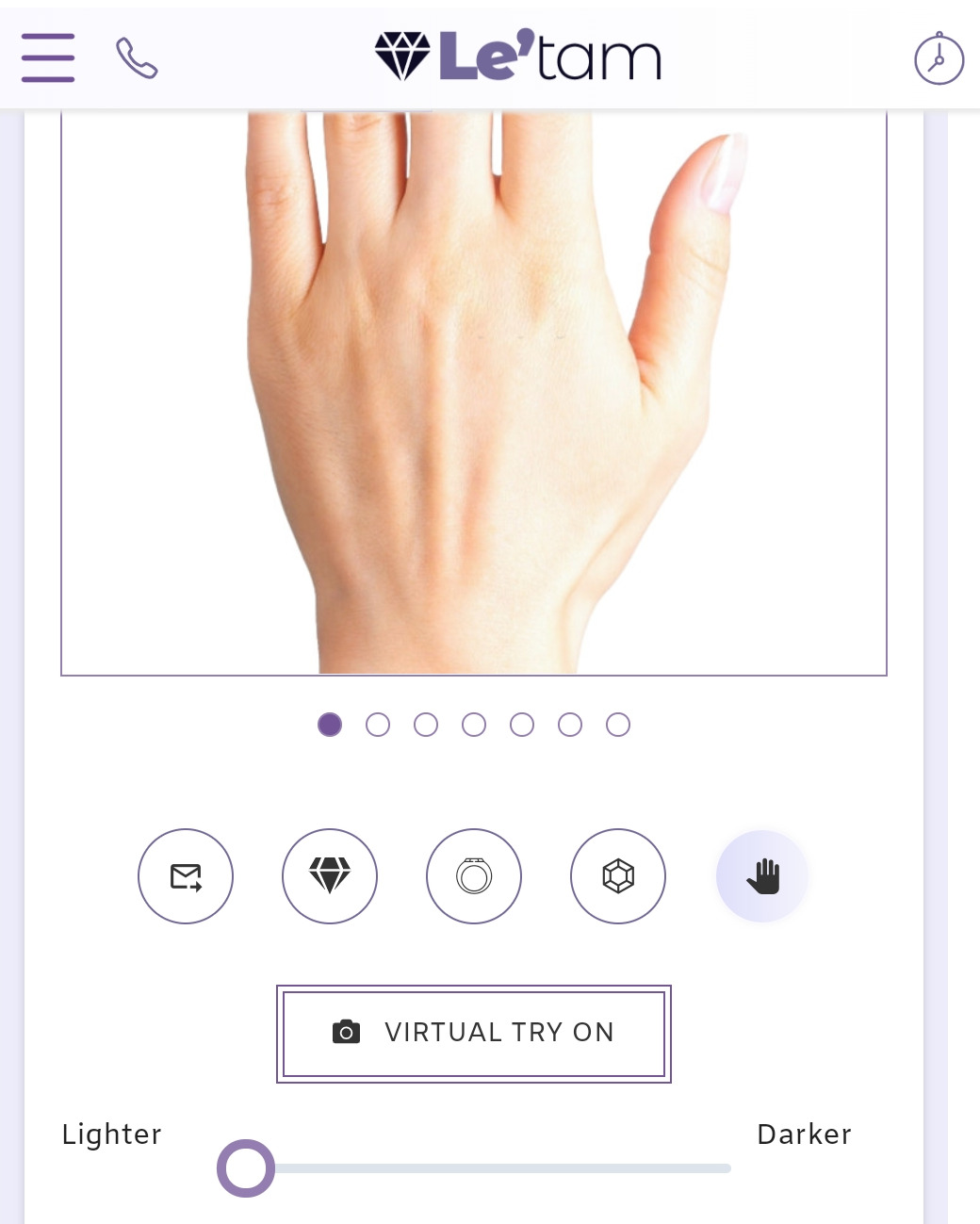Toggle the hand view icon
This screenshot has height=1224, width=980.
coord(762,876)
